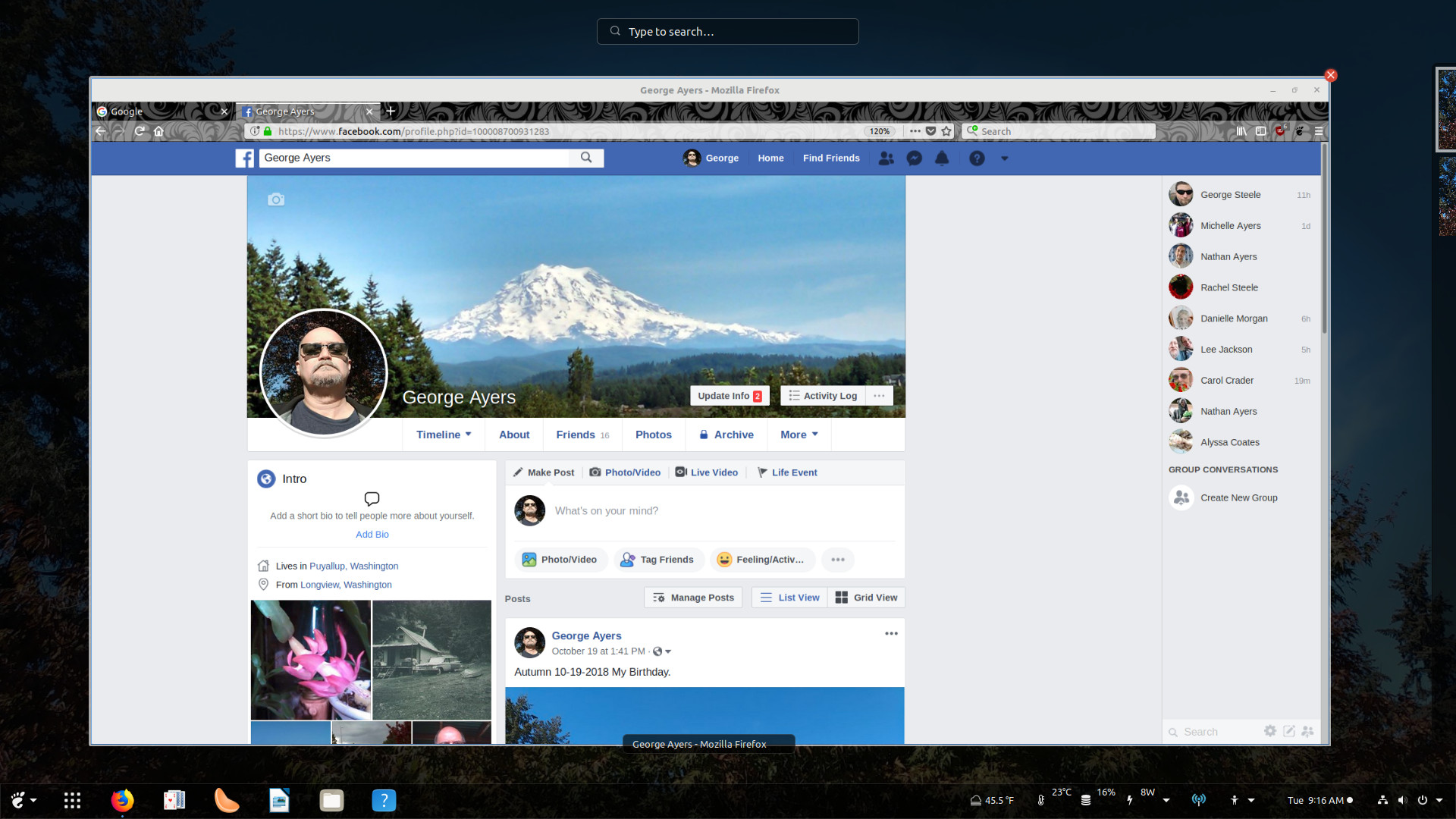Viewport: 1456px width, 819px height.
Task: Open the Activity Log
Action: [823, 396]
